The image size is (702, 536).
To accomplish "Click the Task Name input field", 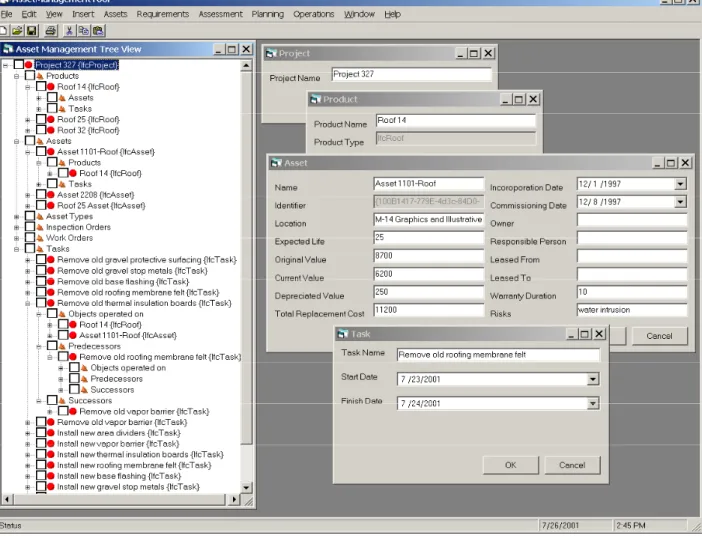I will point(498,355).
